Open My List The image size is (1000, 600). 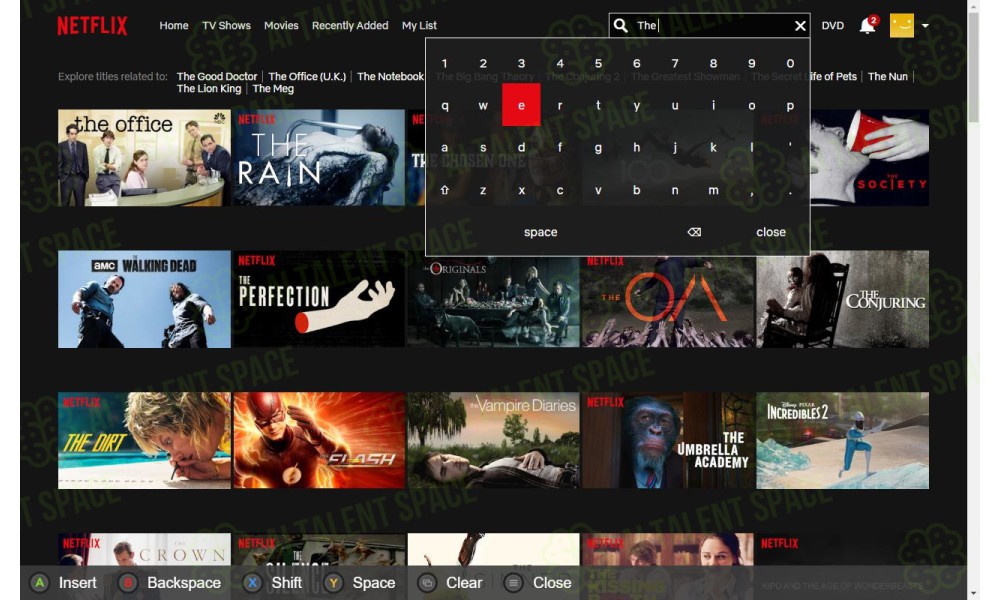point(419,26)
